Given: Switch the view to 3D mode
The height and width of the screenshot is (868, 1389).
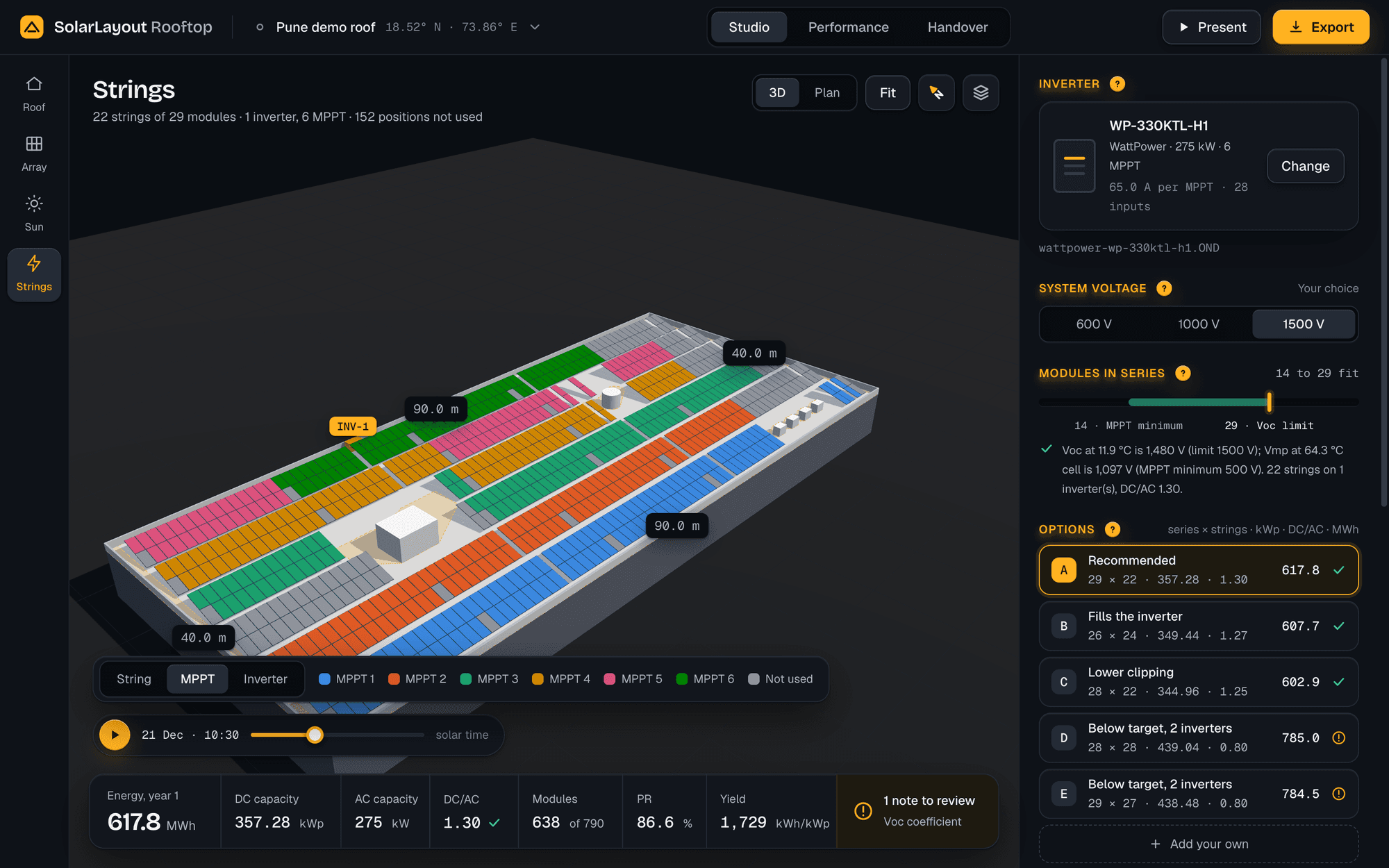Looking at the screenshot, I should [x=777, y=92].
